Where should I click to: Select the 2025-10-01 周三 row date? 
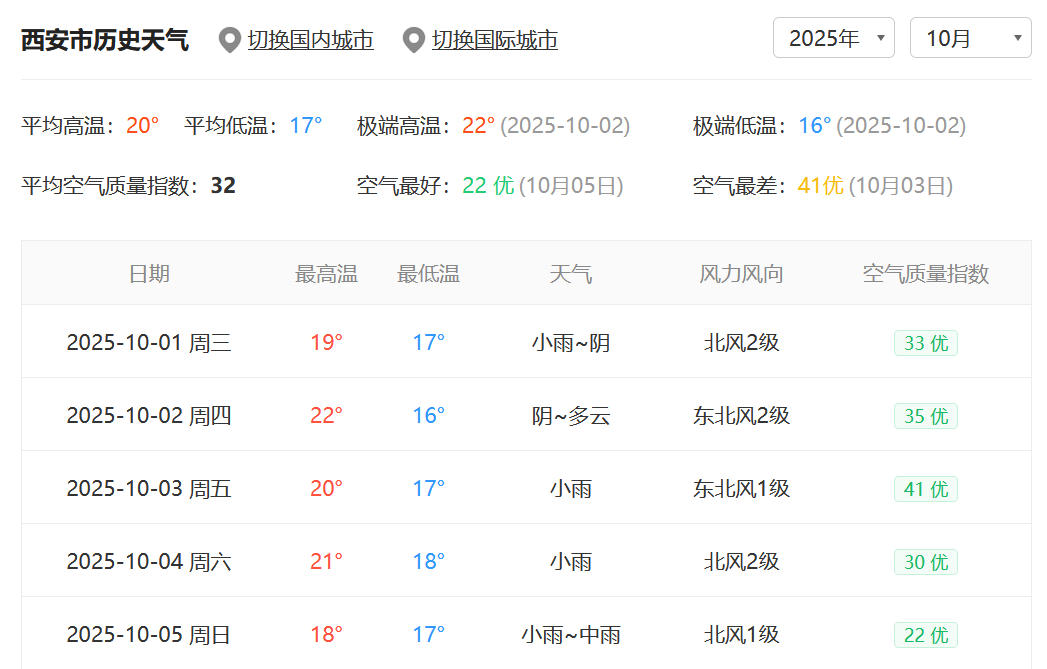click(x=149, y=343)
